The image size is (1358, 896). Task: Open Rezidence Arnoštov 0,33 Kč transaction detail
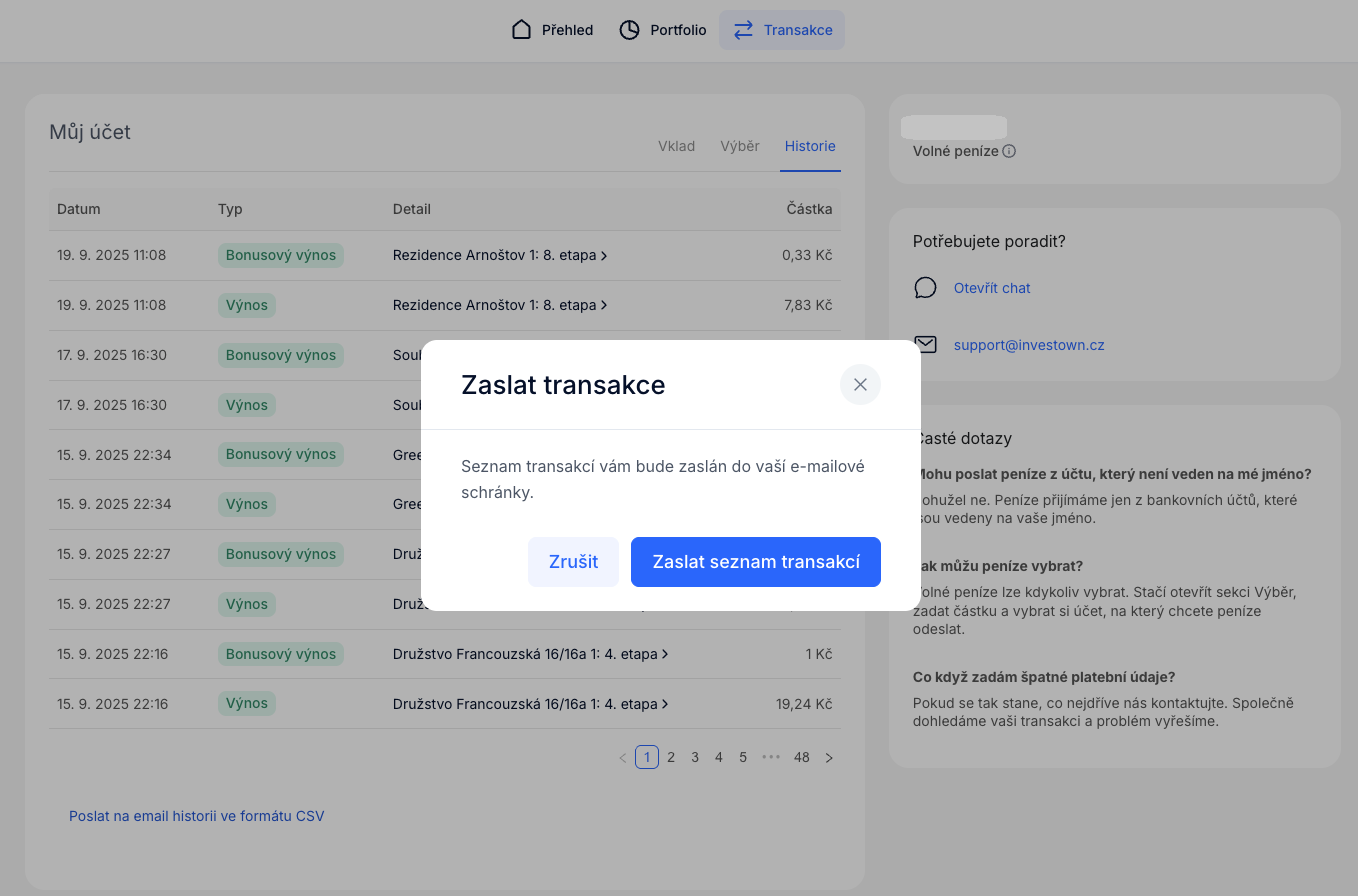(499, 255)
